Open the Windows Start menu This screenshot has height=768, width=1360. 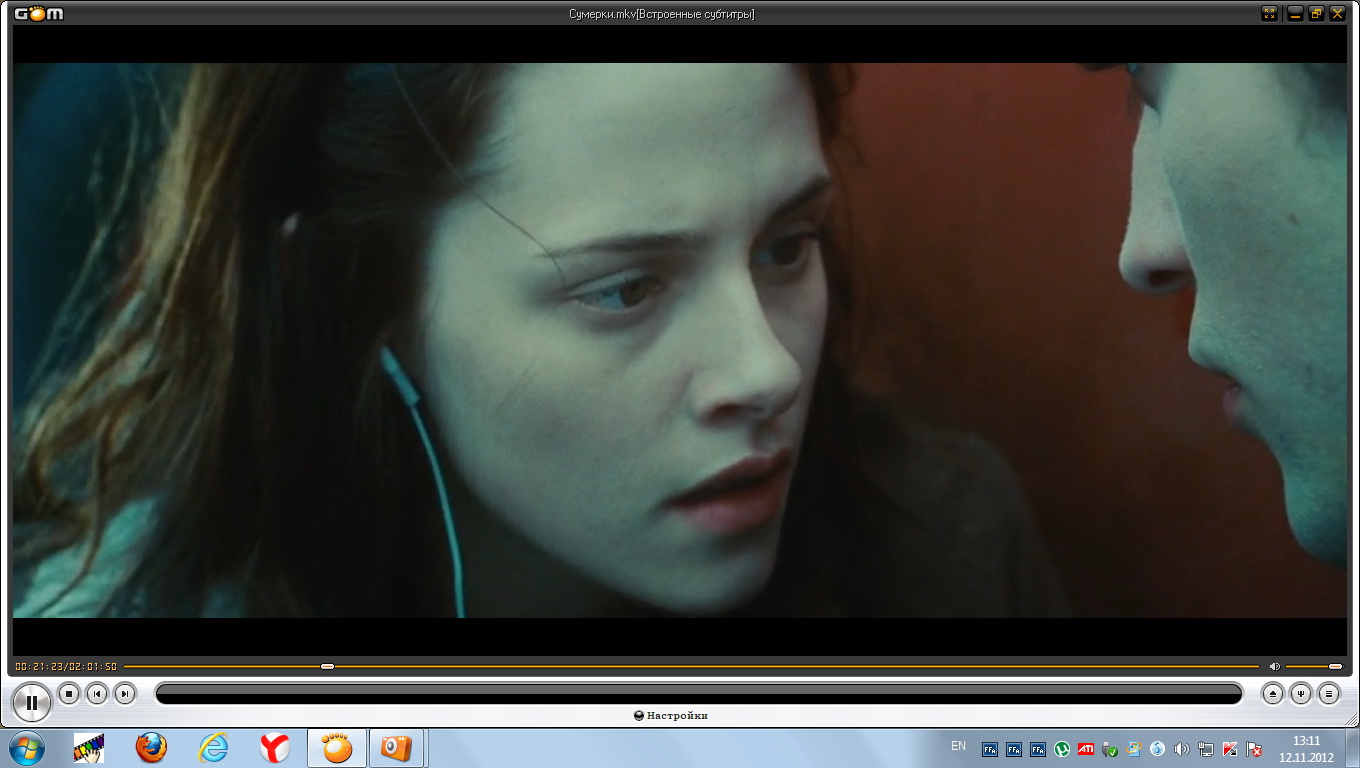(25, 748)
